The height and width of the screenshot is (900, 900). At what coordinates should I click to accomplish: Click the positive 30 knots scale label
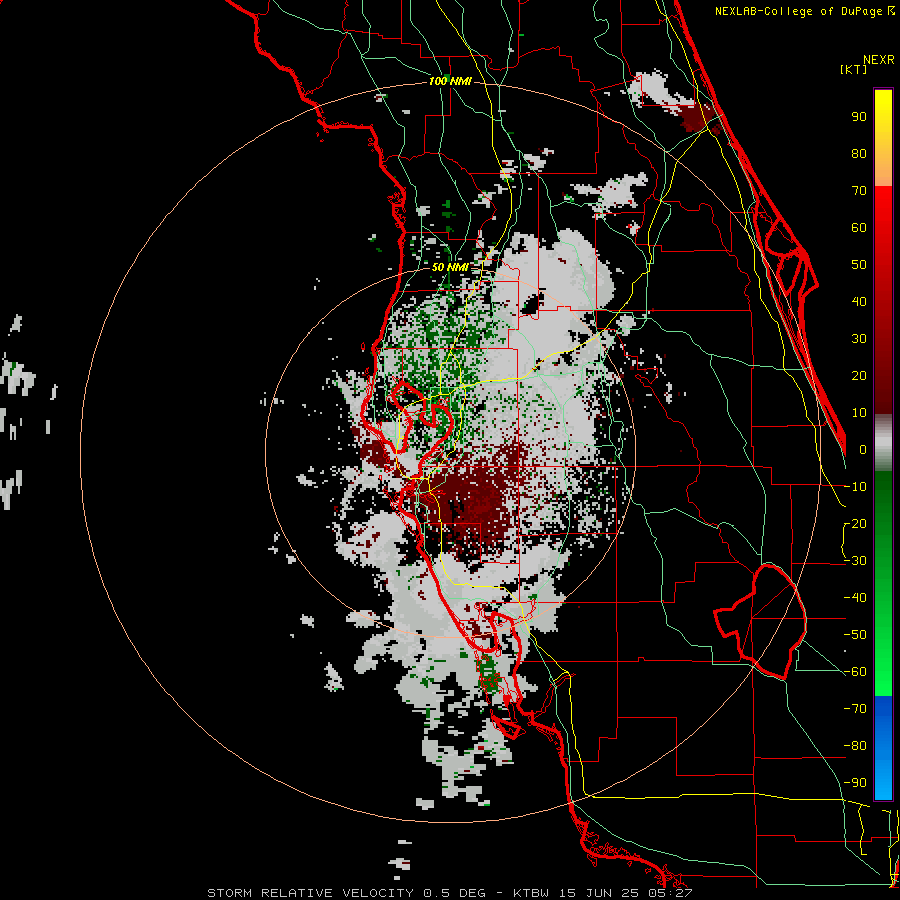point(859,339)
